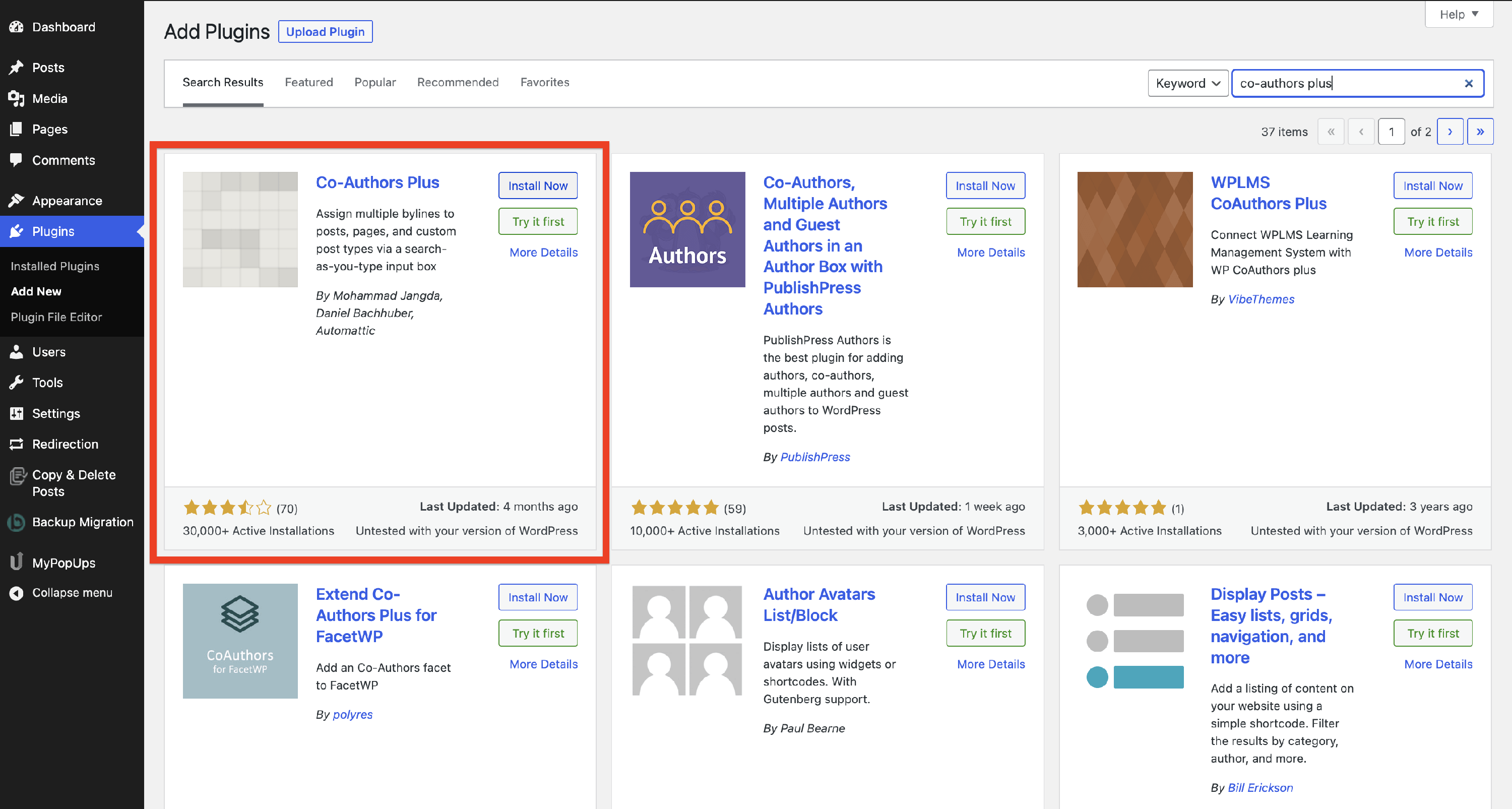Click the Backup Migration plugin icon
Image resolution: width=1512 pixels, height=809 pixels.
pyautogui.click(x=17, y=522)
